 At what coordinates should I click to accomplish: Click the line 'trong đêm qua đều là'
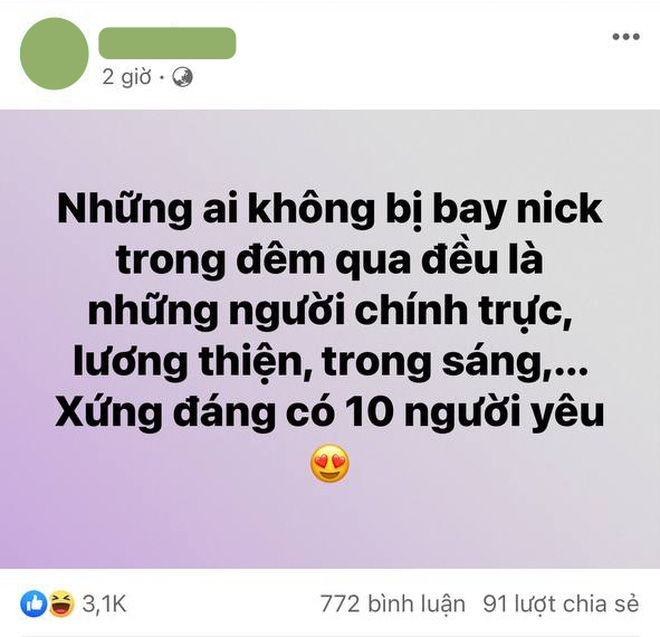point(330,260)
